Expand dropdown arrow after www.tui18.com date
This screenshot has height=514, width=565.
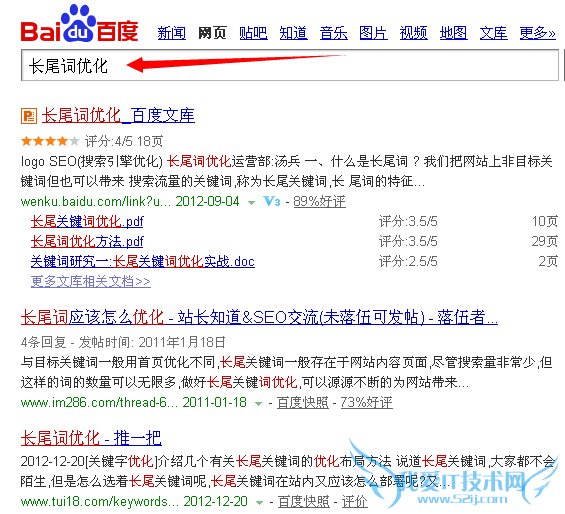click(260, 502)
